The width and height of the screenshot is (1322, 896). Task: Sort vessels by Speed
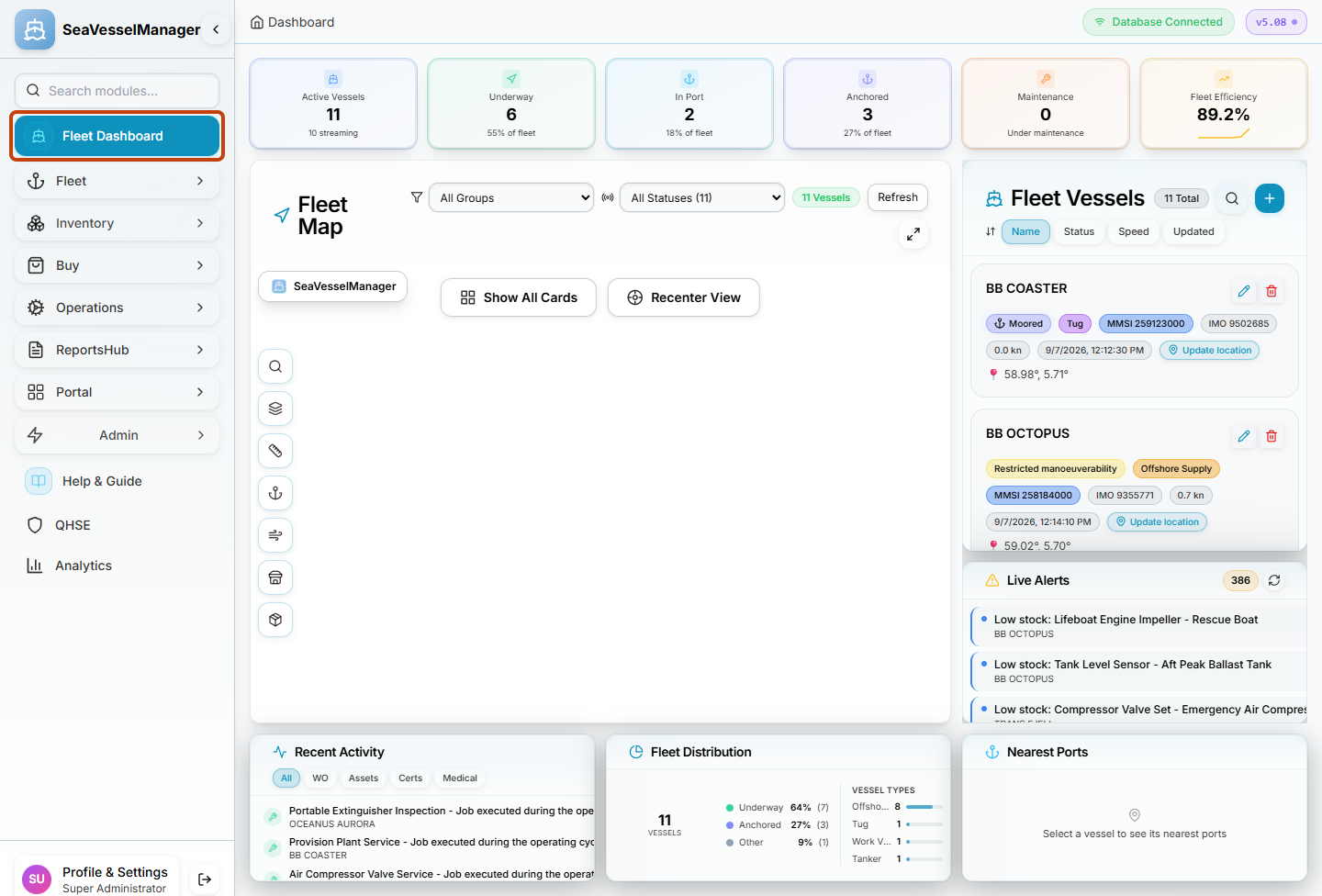coord(1134,231)
